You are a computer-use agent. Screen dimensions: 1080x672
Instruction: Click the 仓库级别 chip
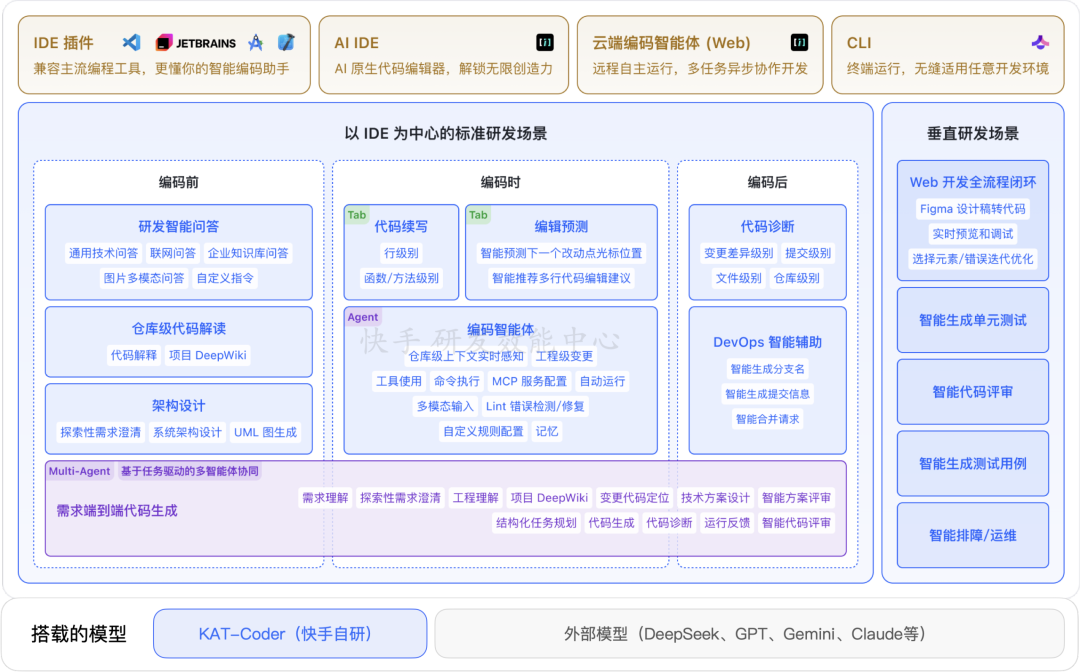tap(796, 277)
